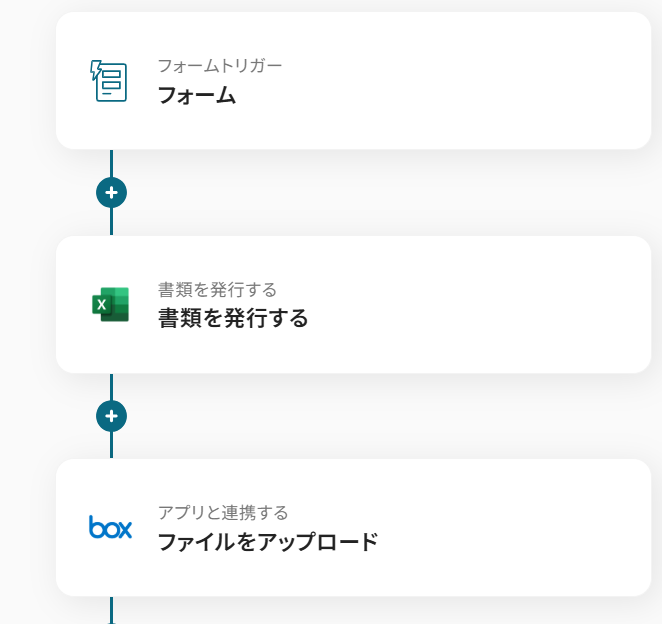Select the Box upload card's empty area
The height and width of the screenshot is (624, 662).
click(500, 528)
